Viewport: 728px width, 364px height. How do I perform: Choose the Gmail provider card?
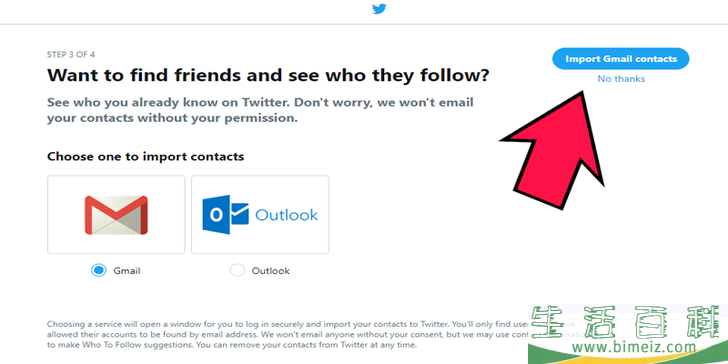(116, 214)
